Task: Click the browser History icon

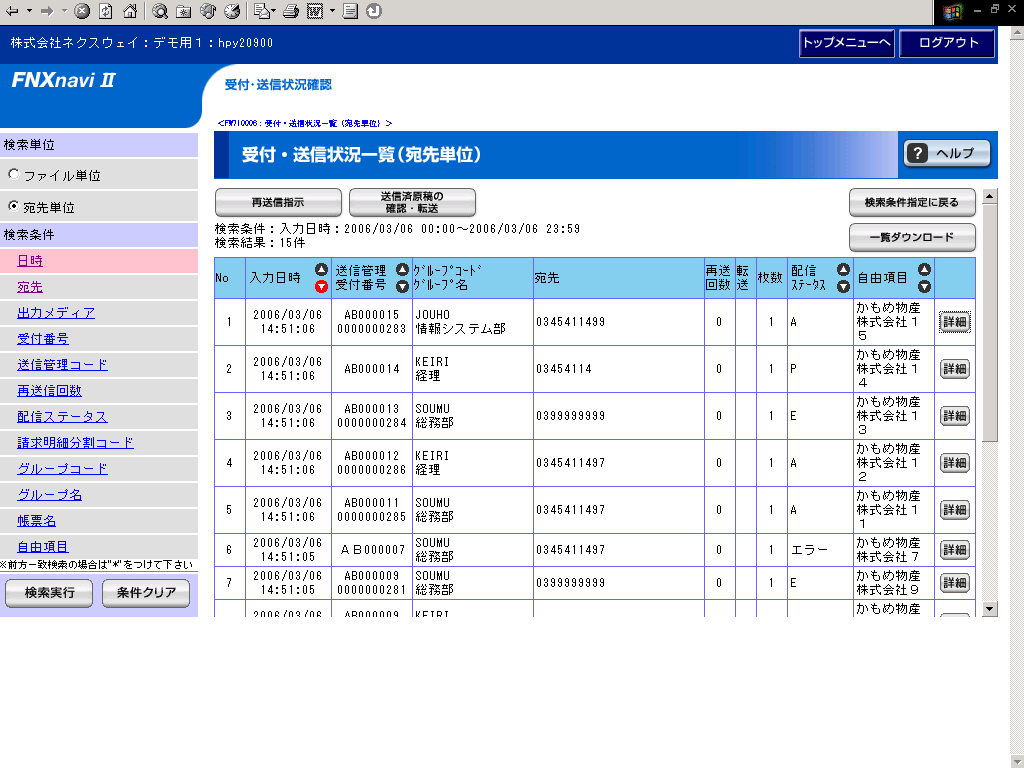Action: click(232, 12)
